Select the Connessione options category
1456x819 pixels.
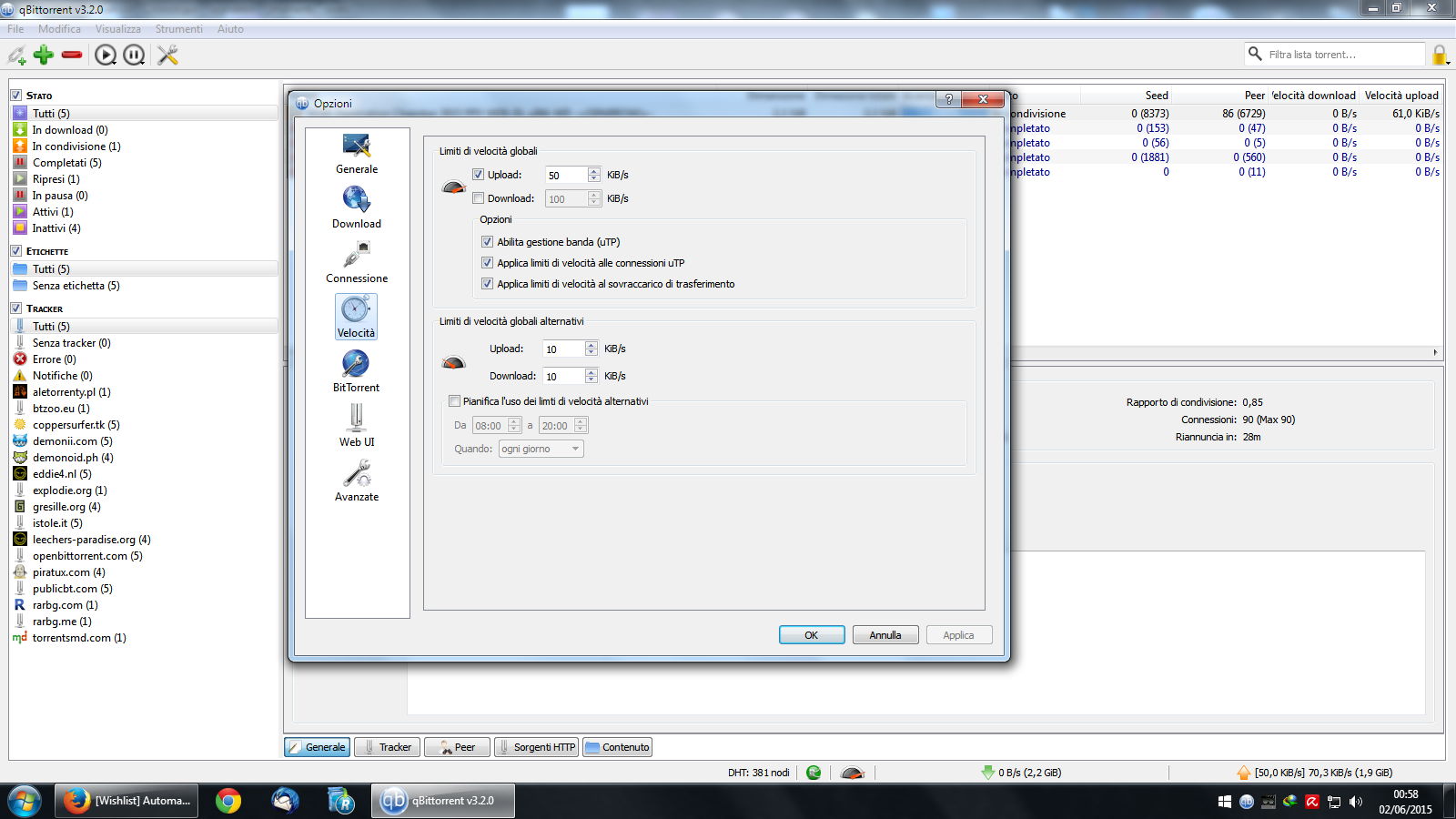[357, 262]
